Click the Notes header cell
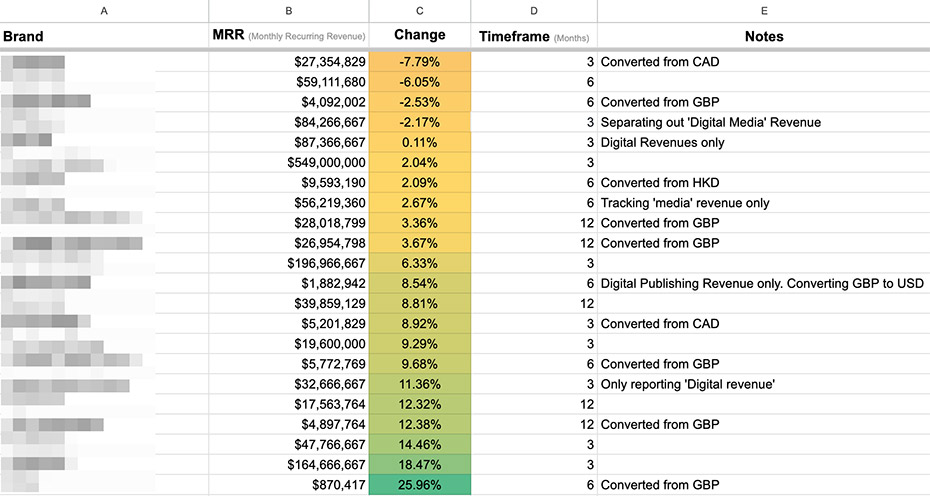This screenshot has height=496, width=930. 764,36
